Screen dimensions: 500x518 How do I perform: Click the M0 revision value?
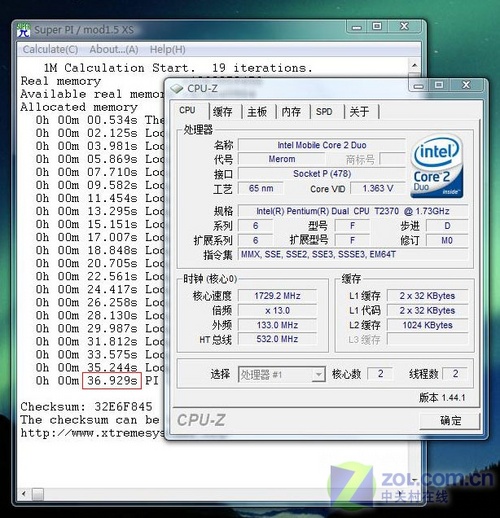tap(447, 241)
